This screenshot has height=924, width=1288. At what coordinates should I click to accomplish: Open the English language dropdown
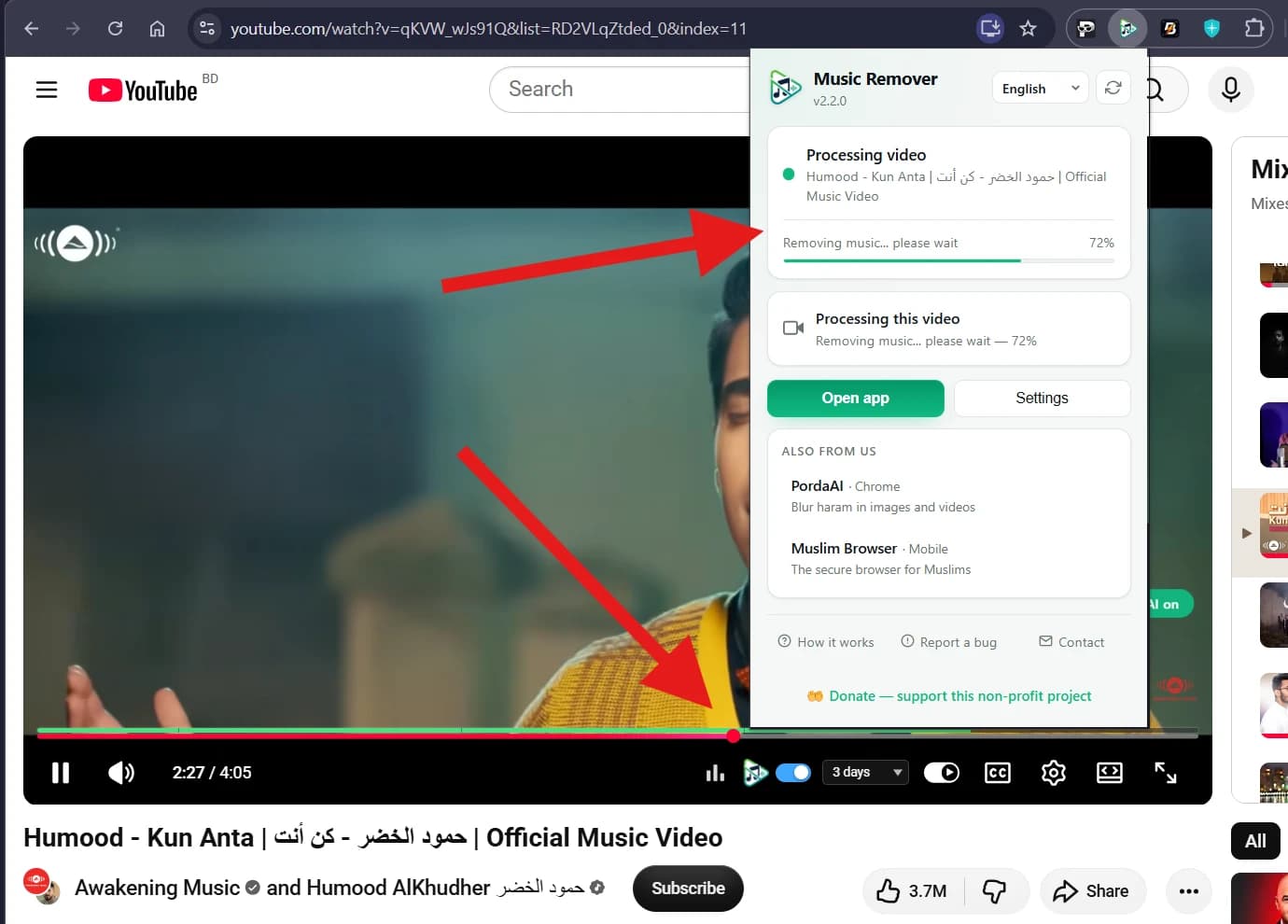tap(1040, 89)
